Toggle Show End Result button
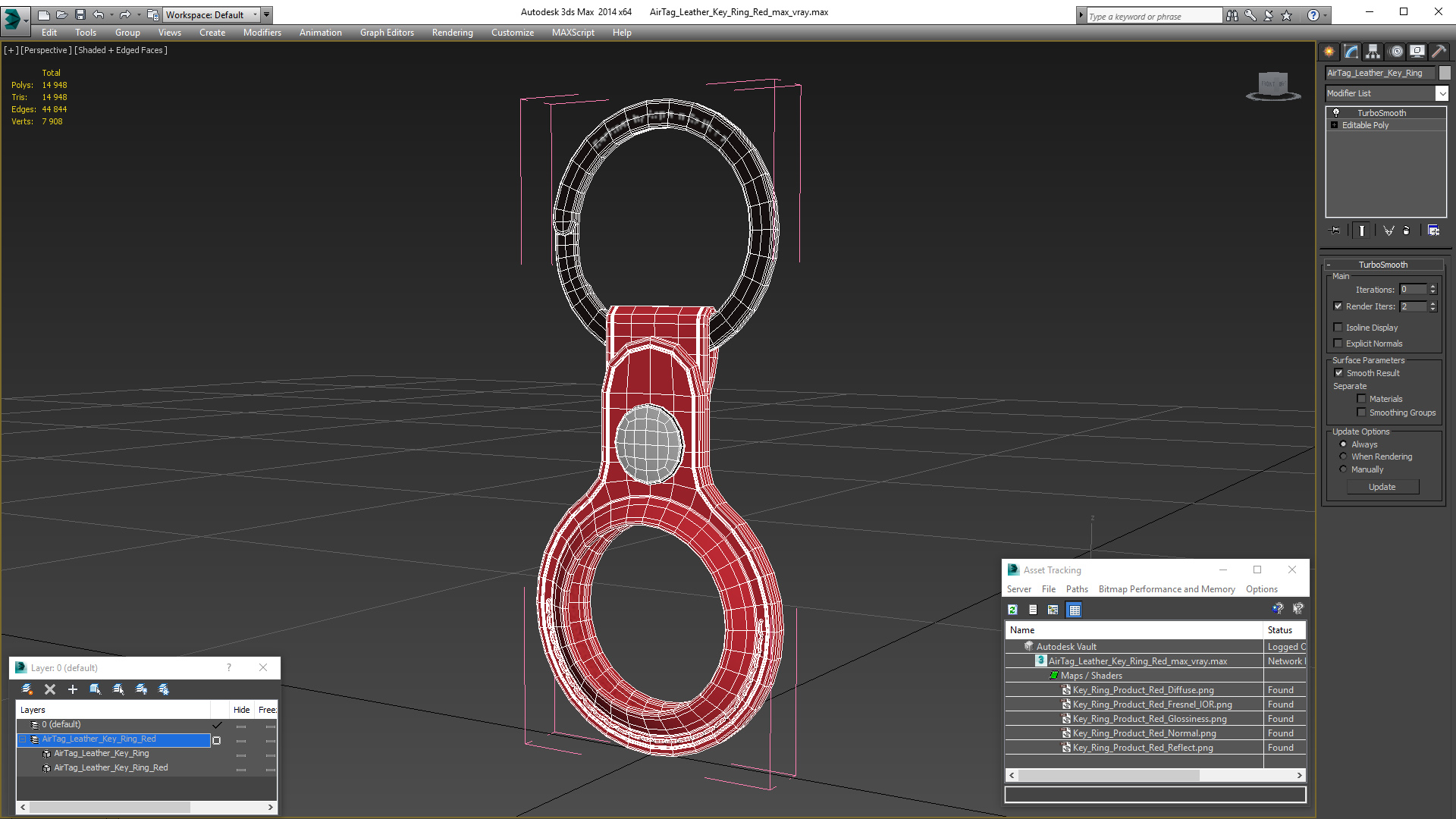The width and height of the screenshot is (1456, 819). pos(1362,231)
